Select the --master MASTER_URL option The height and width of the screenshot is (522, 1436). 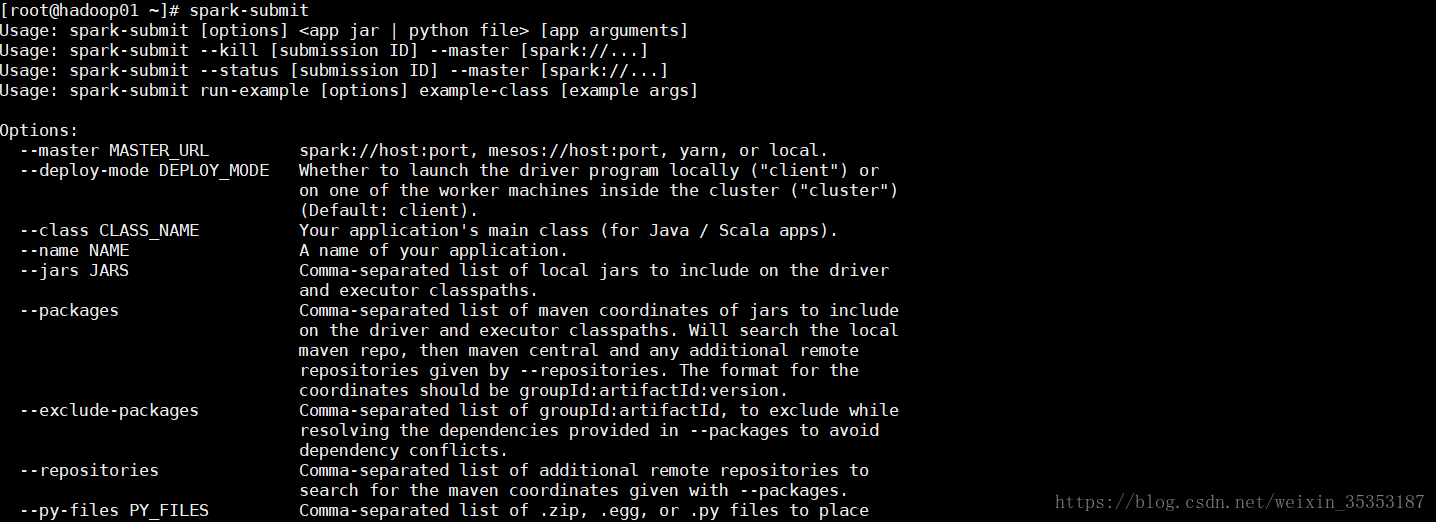pos(114,150)
